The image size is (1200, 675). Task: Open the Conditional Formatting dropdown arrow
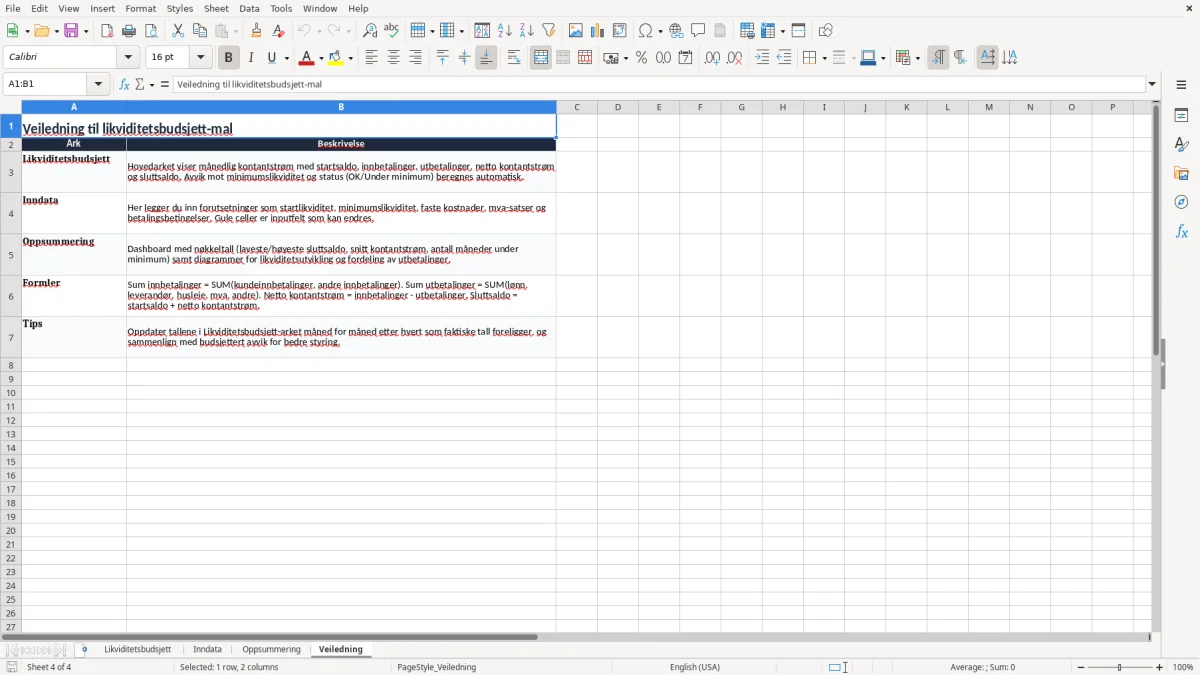917,59
